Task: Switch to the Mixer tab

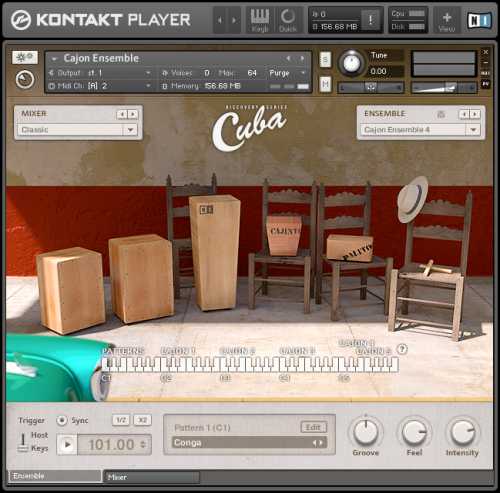Action: click(x=152, y=477)
